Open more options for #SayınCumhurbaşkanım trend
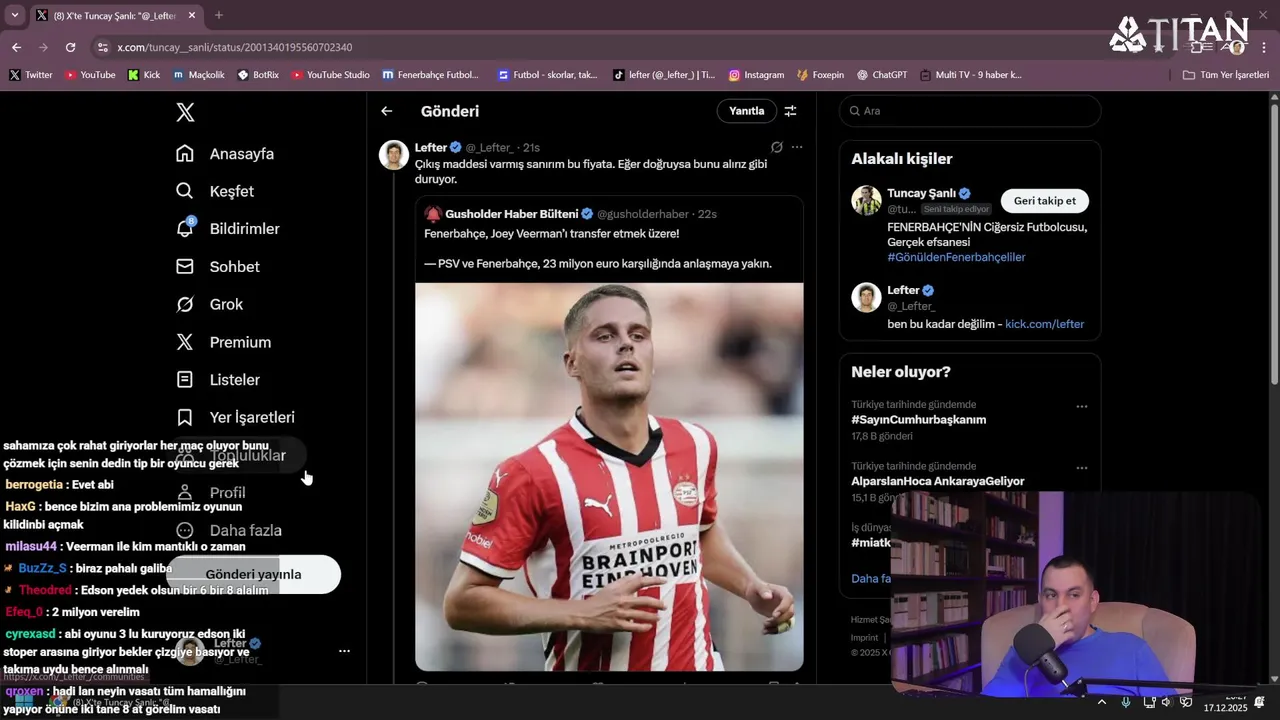This screenshot has width=1280, height=720. coord(1081,407)
